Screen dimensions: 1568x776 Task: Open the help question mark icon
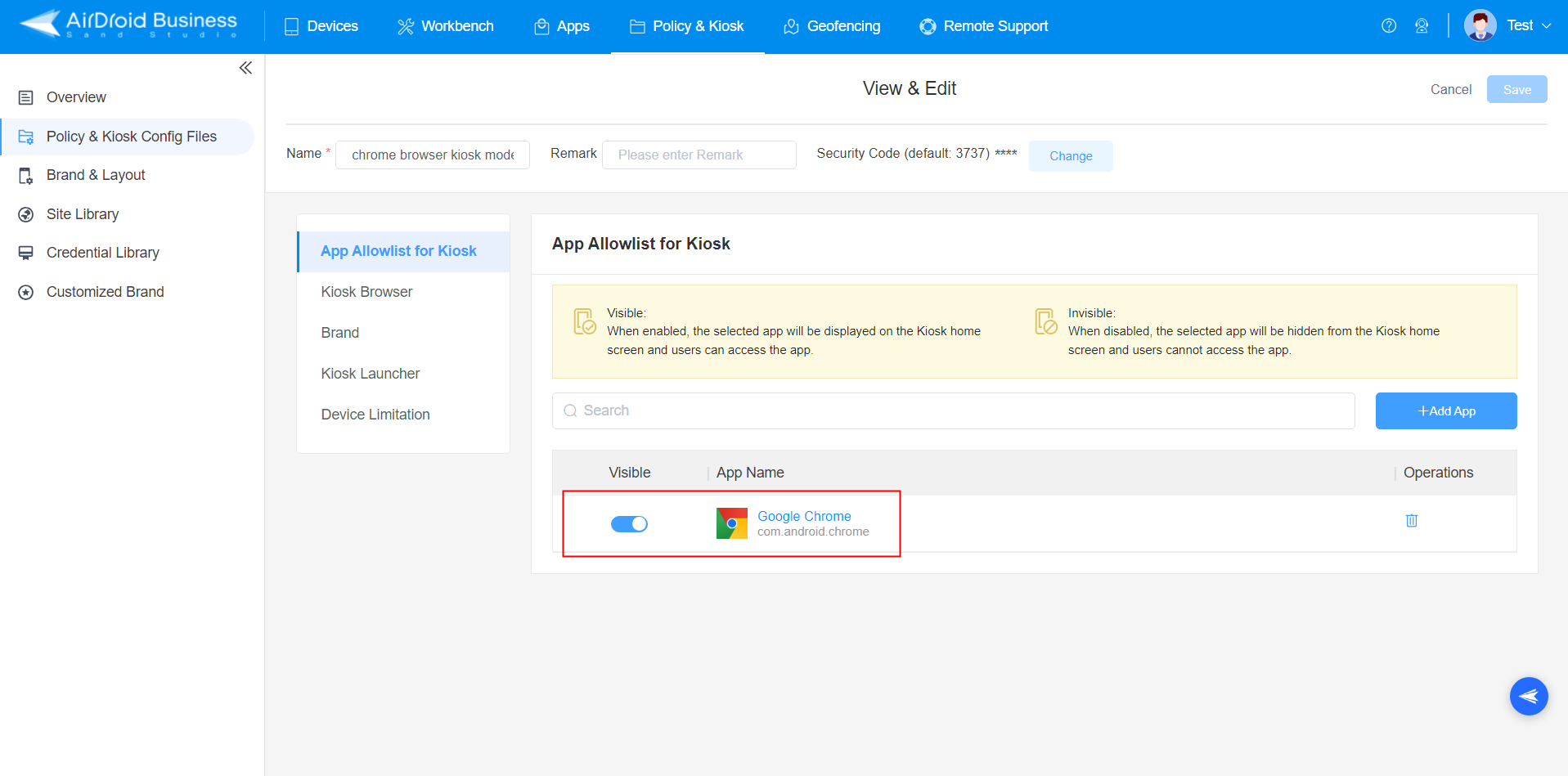1388,25
